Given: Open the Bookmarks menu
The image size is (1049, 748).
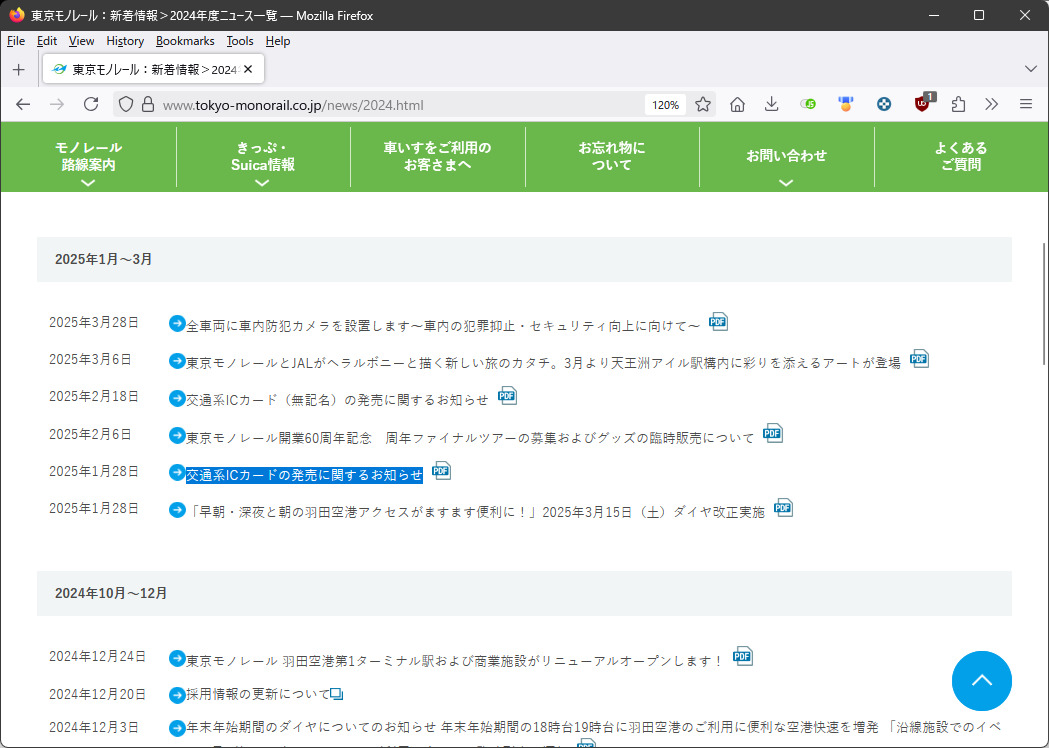Looking at the screenshot, I should tap(185, 41).
